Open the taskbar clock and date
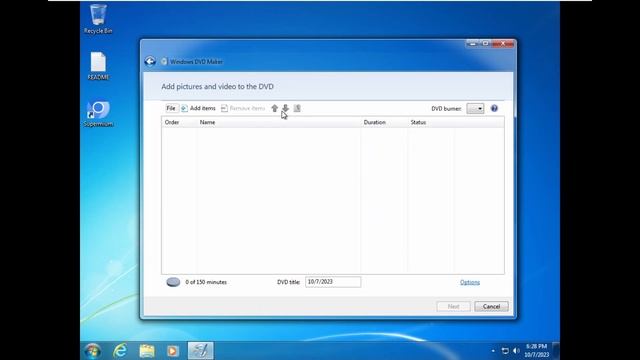 [x=536, y=351]
